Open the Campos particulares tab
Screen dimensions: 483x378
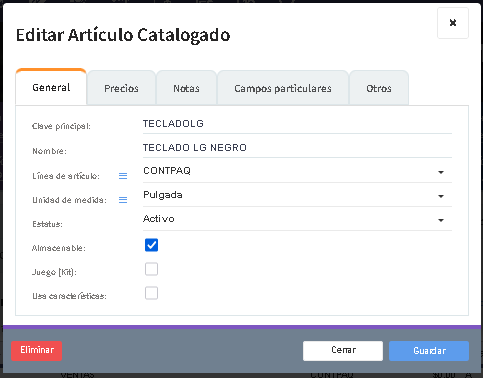click(283, 88)
